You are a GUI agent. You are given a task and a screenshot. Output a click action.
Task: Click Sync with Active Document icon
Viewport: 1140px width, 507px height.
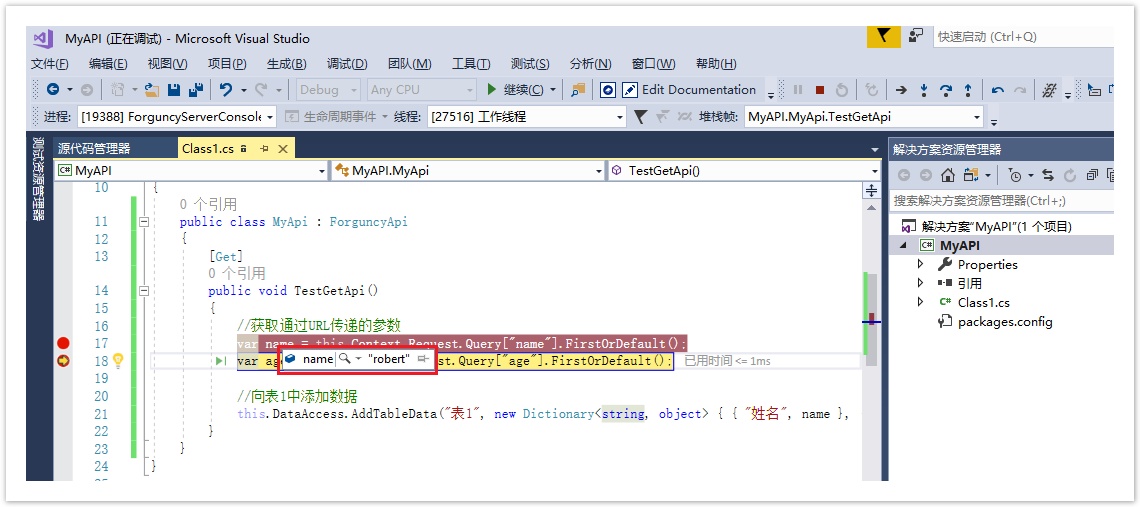(x=1048, y=175)
